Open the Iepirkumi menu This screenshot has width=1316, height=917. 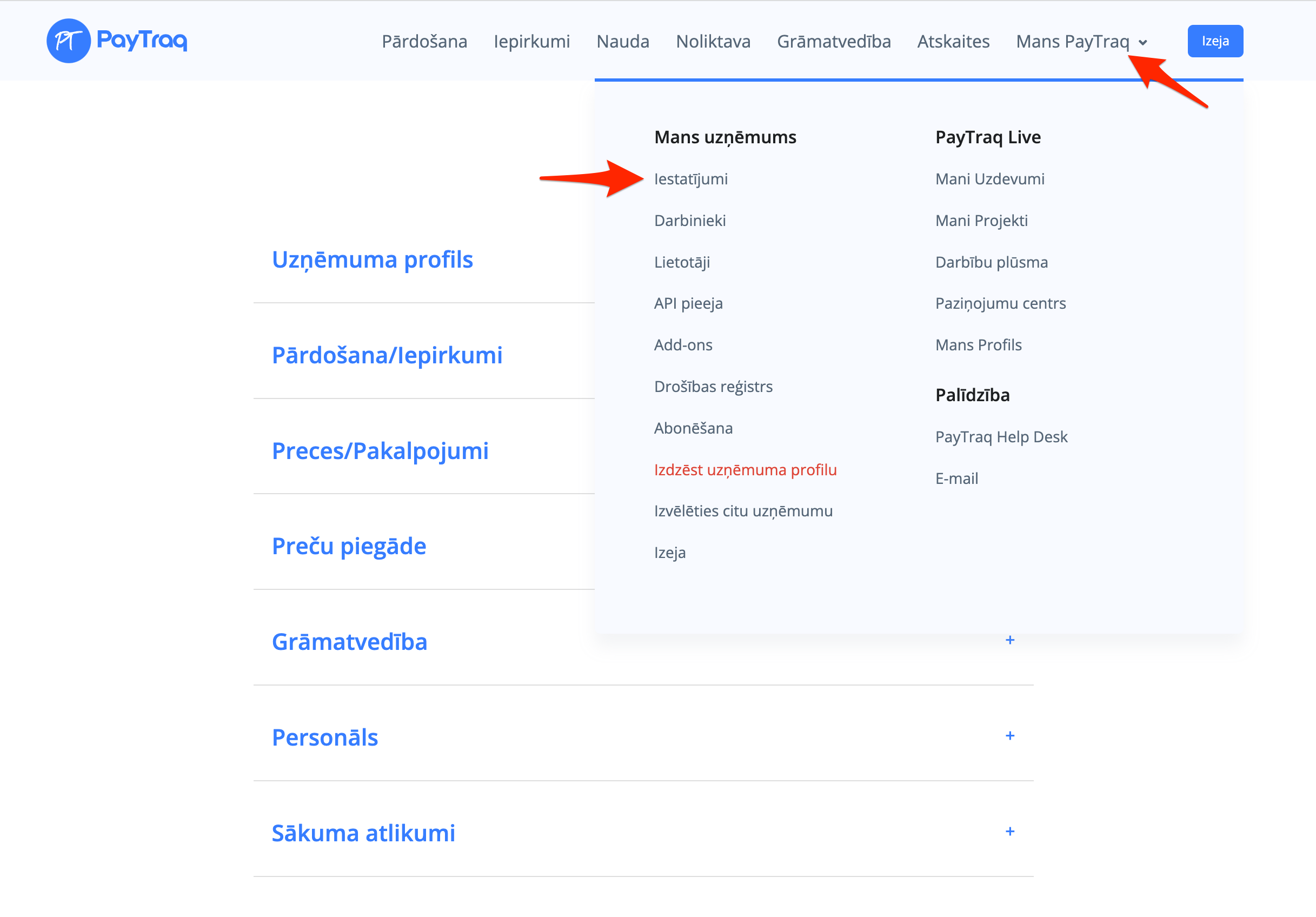531,41
